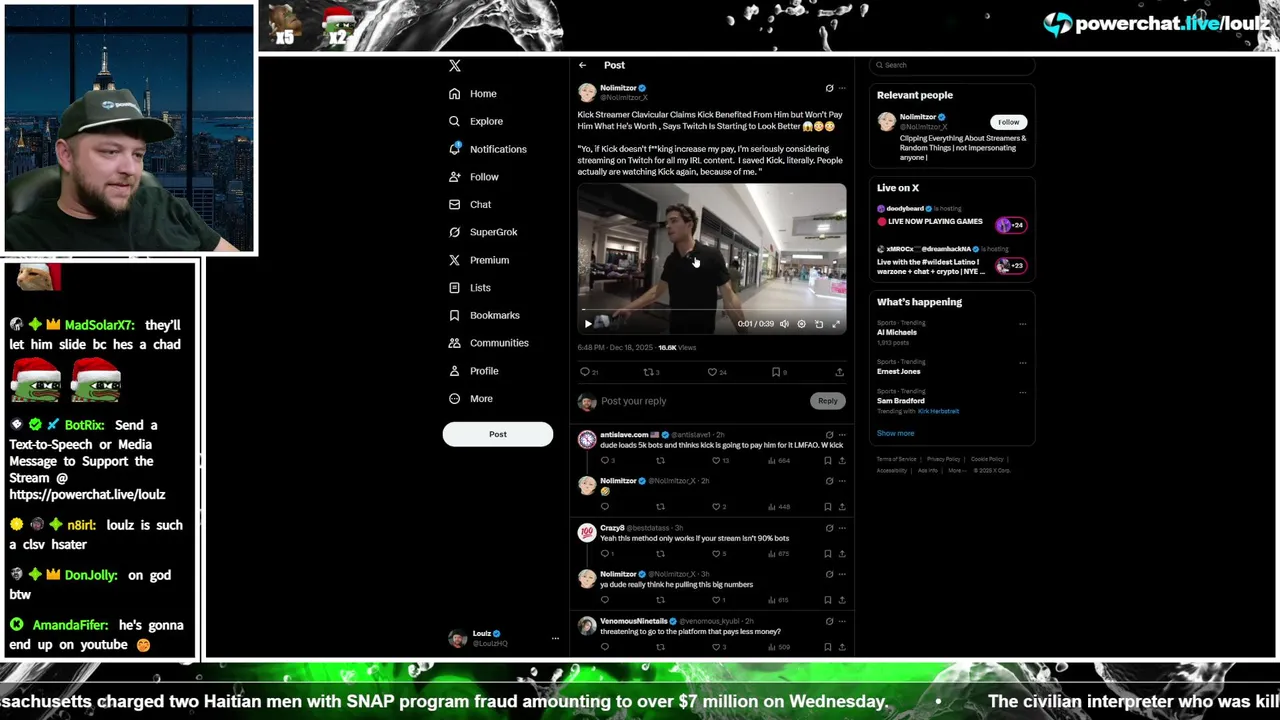Open options for Sam Bradford trend
Image resolution: width=1280 pixels, height=720 pixels.
[x=1022, y=392]
